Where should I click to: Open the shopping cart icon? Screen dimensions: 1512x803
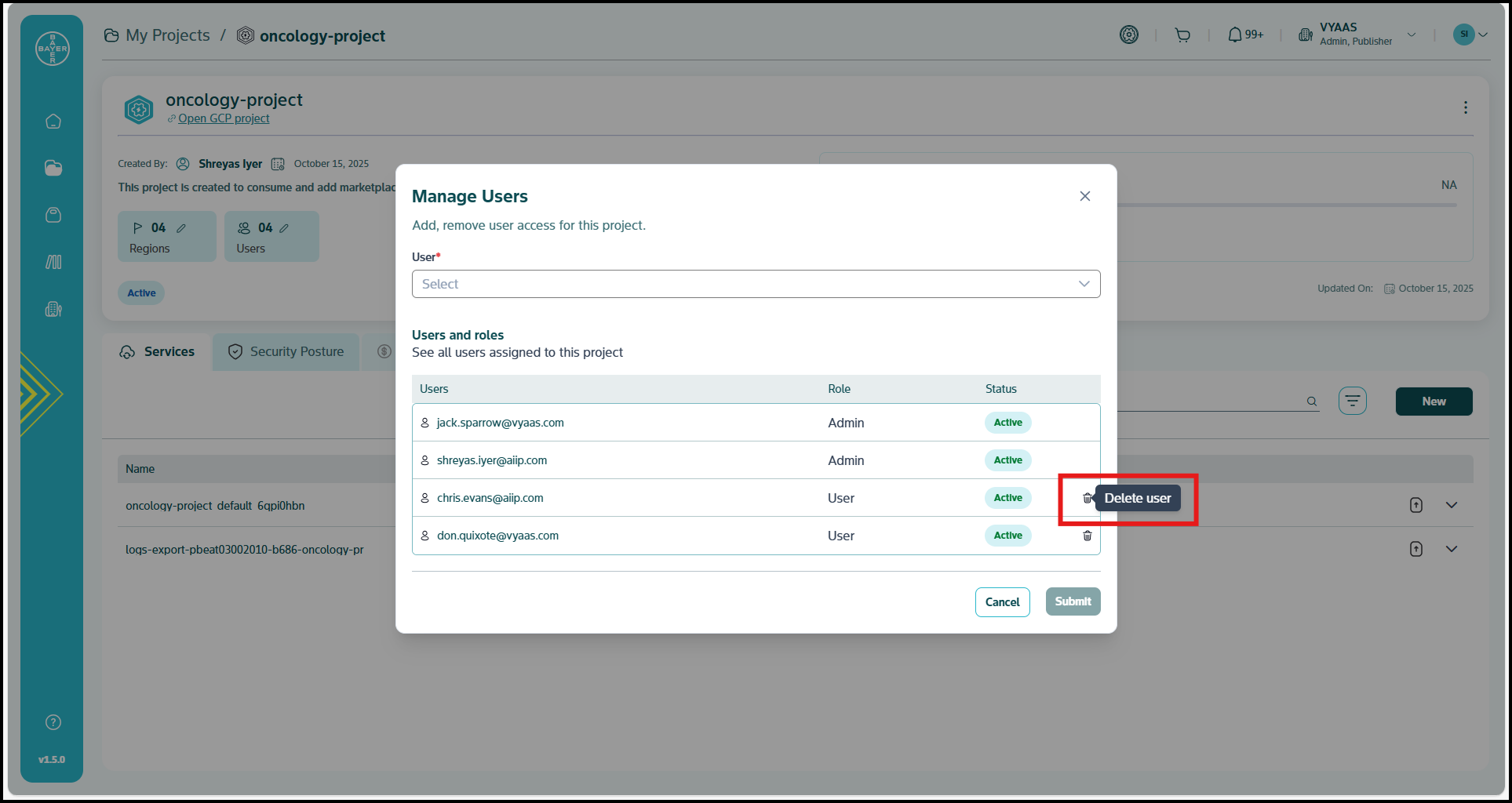1182,35
